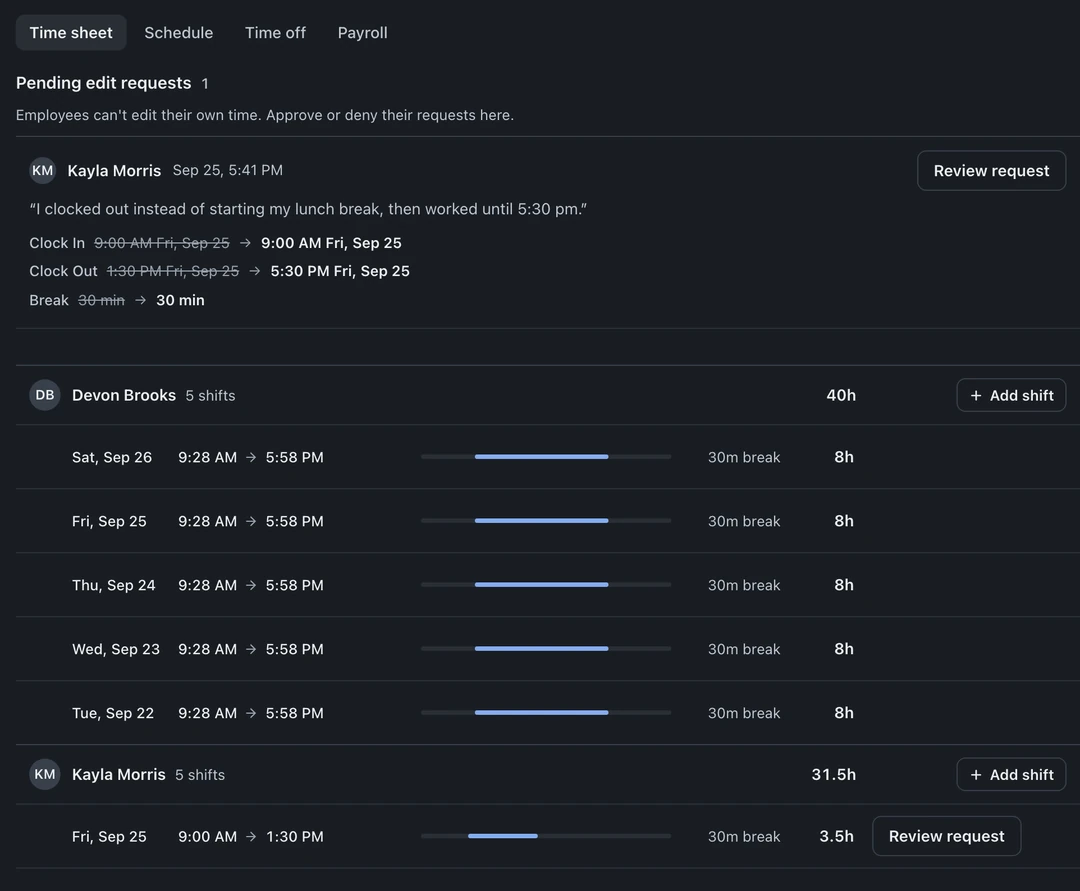Open the Payroll tab
The height and width of the screenshot is (891, 1080).
362,32
